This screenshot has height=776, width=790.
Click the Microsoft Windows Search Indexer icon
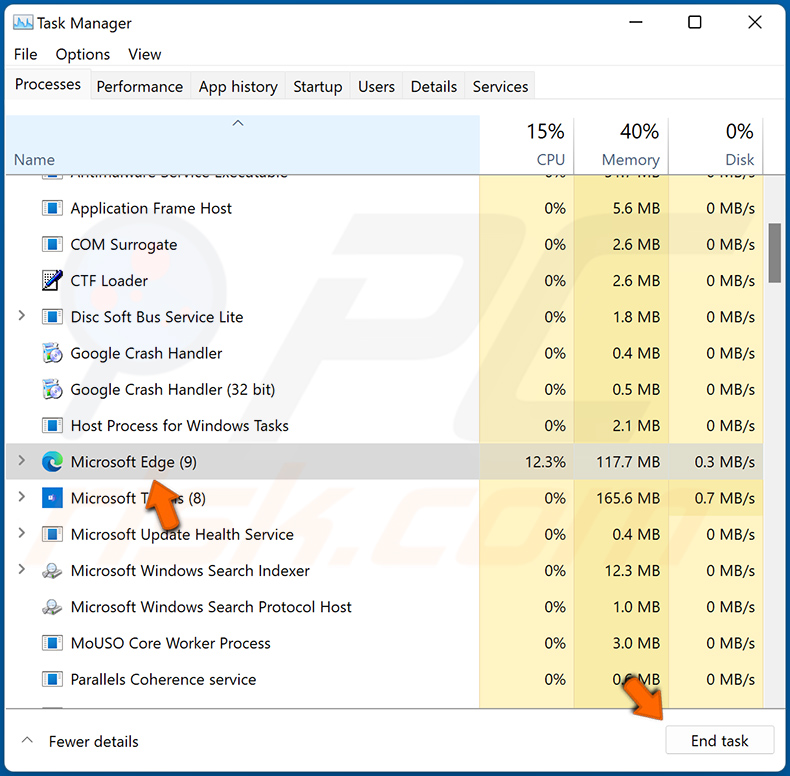52,570
